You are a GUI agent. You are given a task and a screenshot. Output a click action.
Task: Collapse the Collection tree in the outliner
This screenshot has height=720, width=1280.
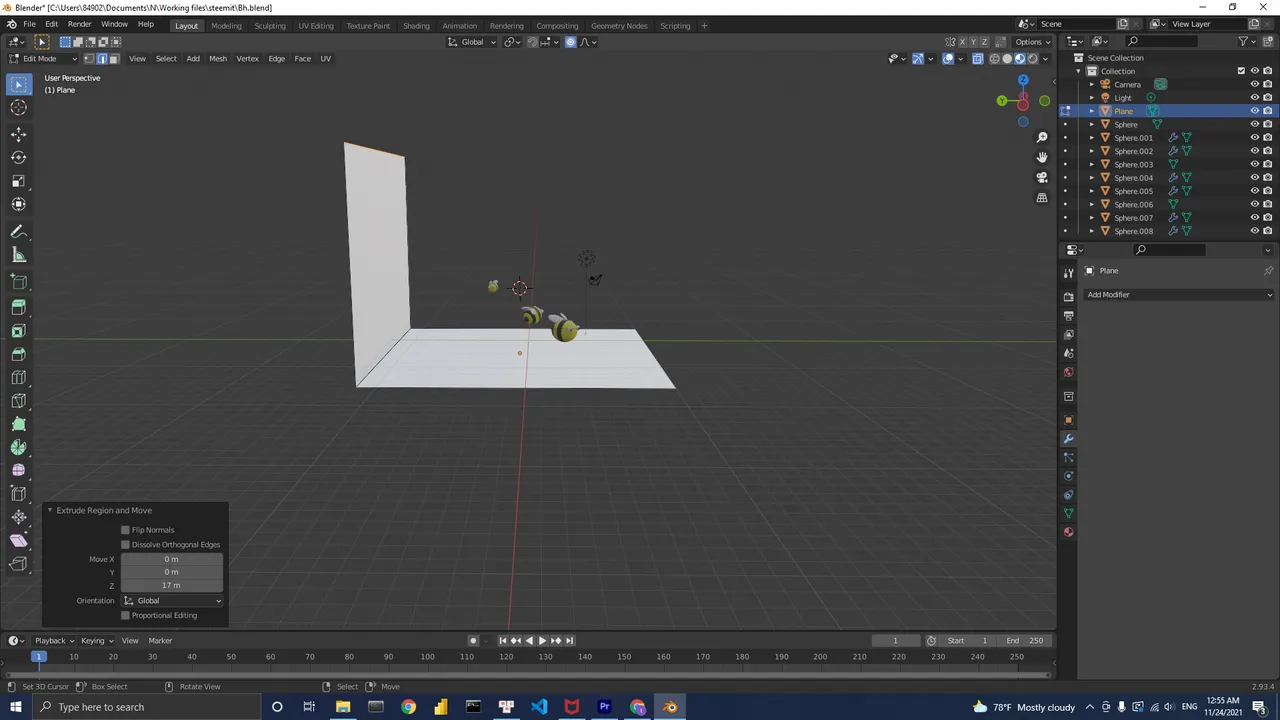(x=1079, y=71)
